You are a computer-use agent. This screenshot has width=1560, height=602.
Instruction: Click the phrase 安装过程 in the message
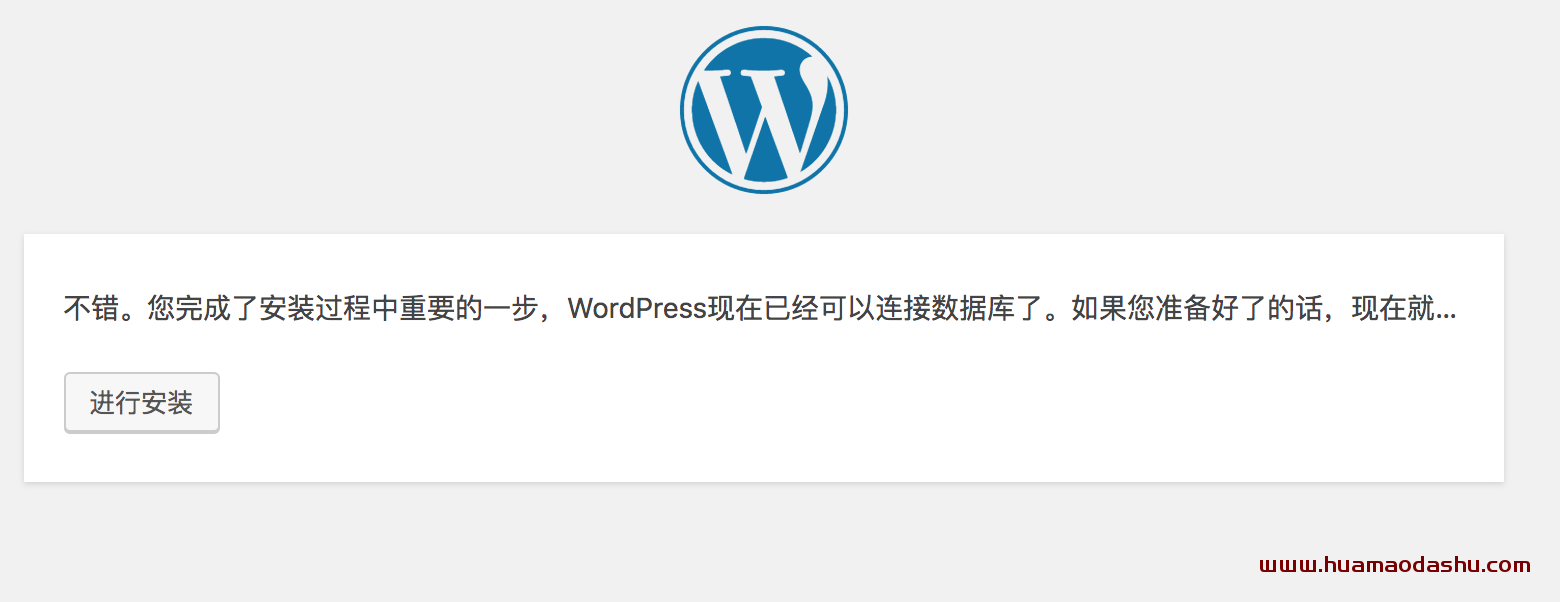(316, 308)
